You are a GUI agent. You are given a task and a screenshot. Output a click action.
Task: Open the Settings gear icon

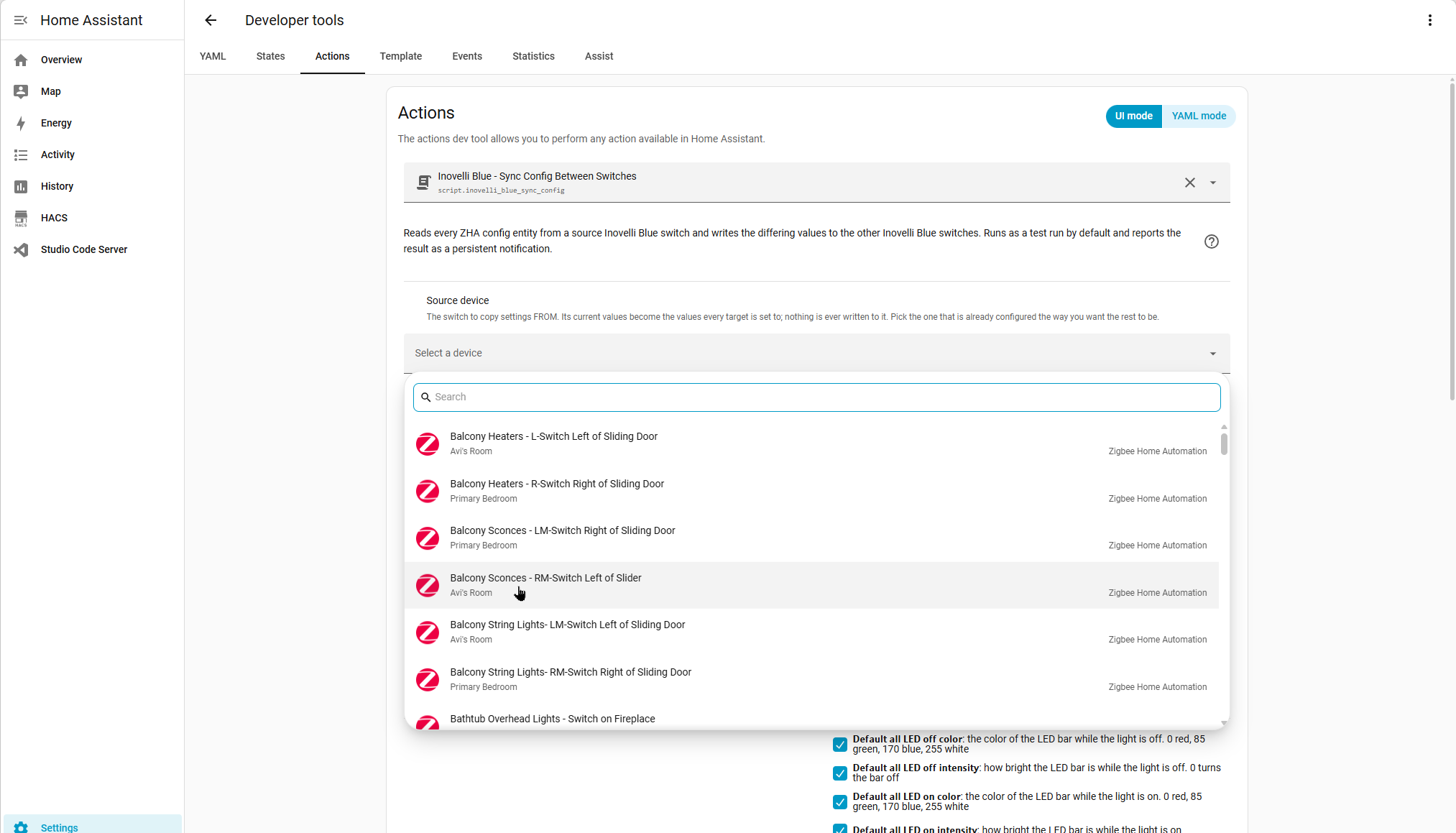[21, 827]
